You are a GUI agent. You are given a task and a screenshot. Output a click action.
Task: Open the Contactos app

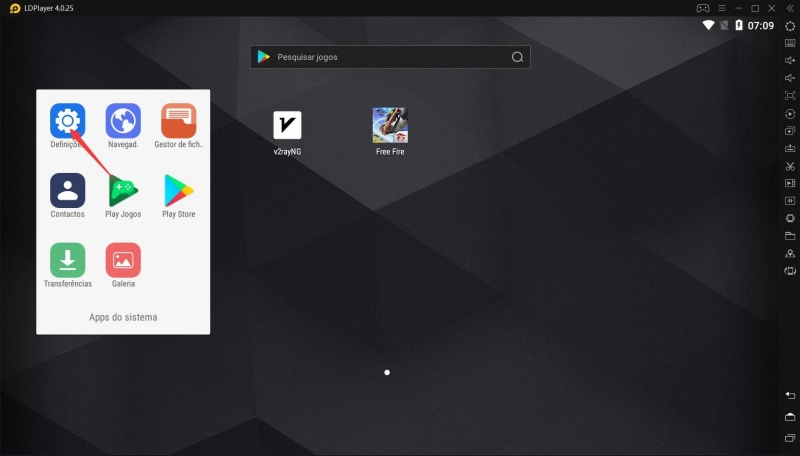67,190
